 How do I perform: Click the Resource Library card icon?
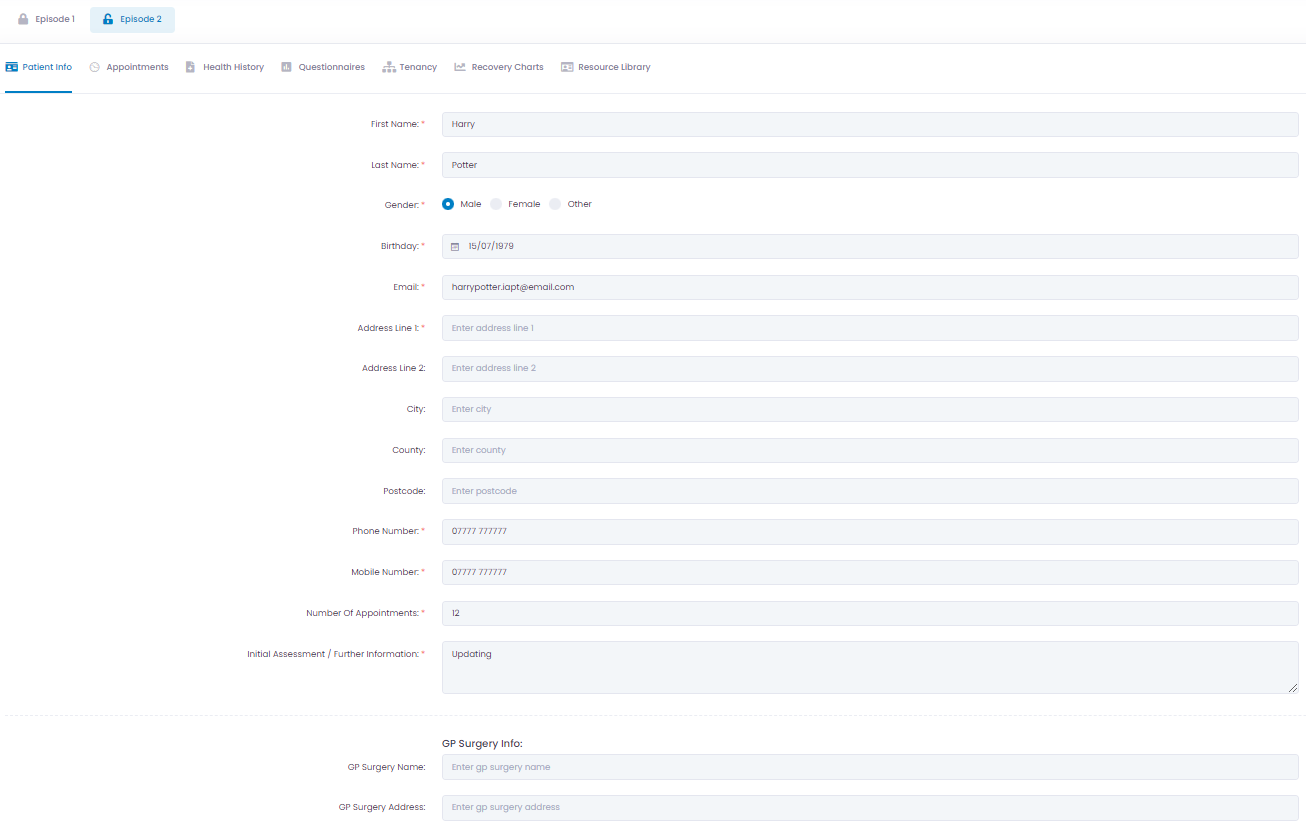(567, 67)
